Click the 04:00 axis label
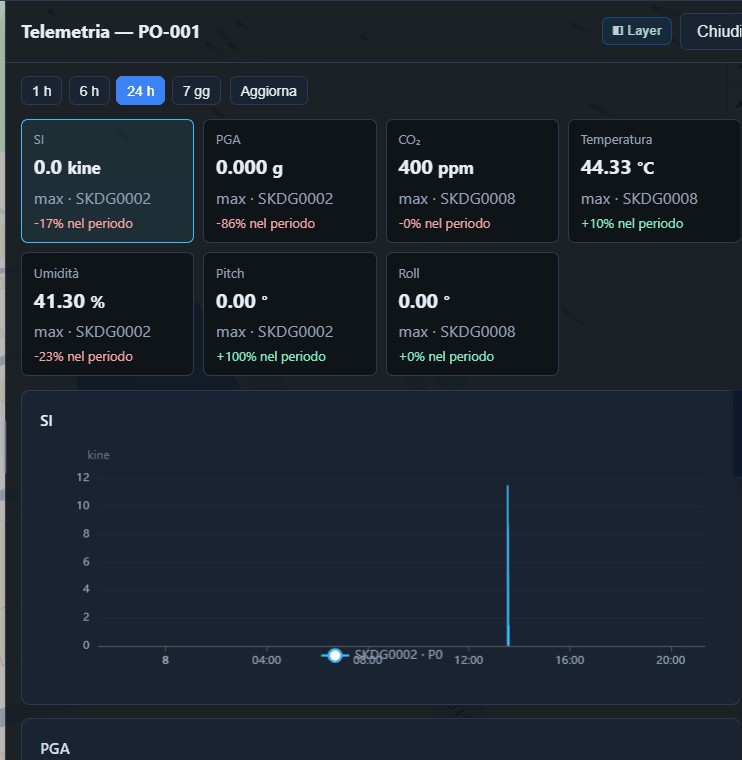Image resolution: width=742 pixels, height=760 pixels. tap(267, 660)
